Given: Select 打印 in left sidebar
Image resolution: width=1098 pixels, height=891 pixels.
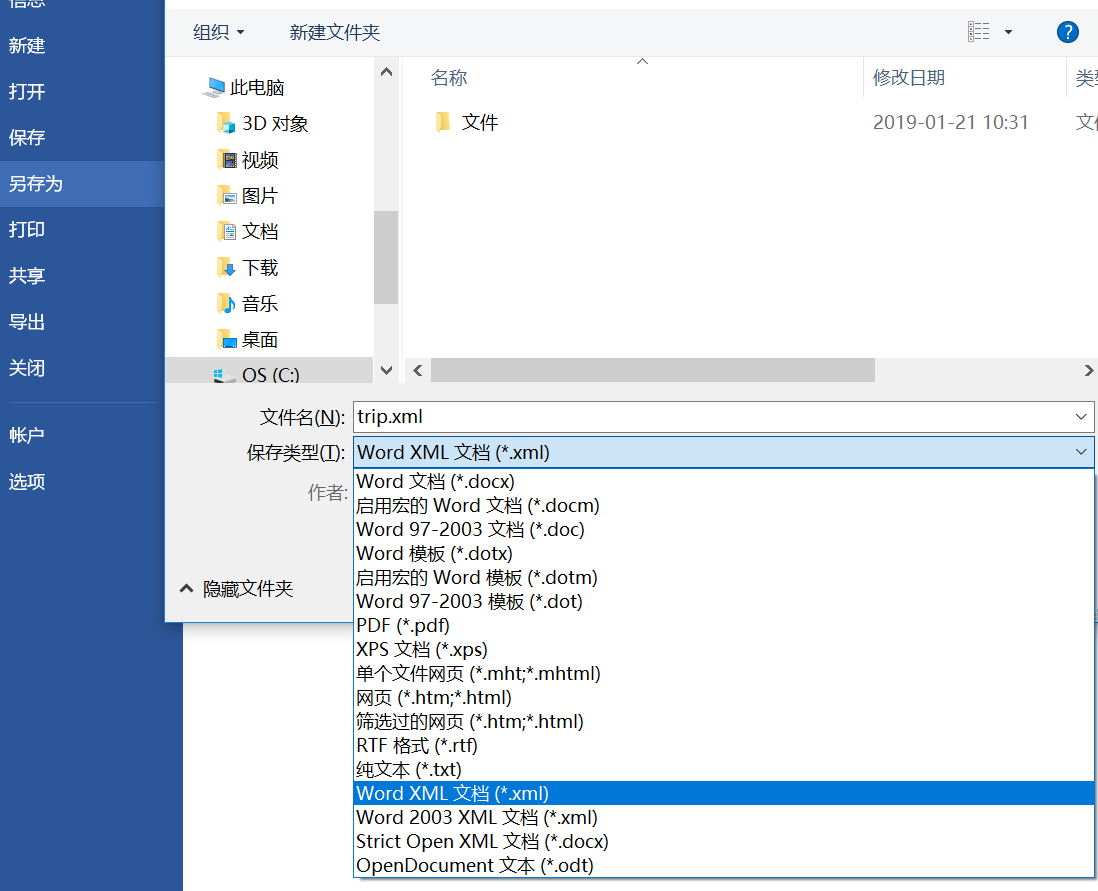Looking at the screenshot, I should 27,229.
